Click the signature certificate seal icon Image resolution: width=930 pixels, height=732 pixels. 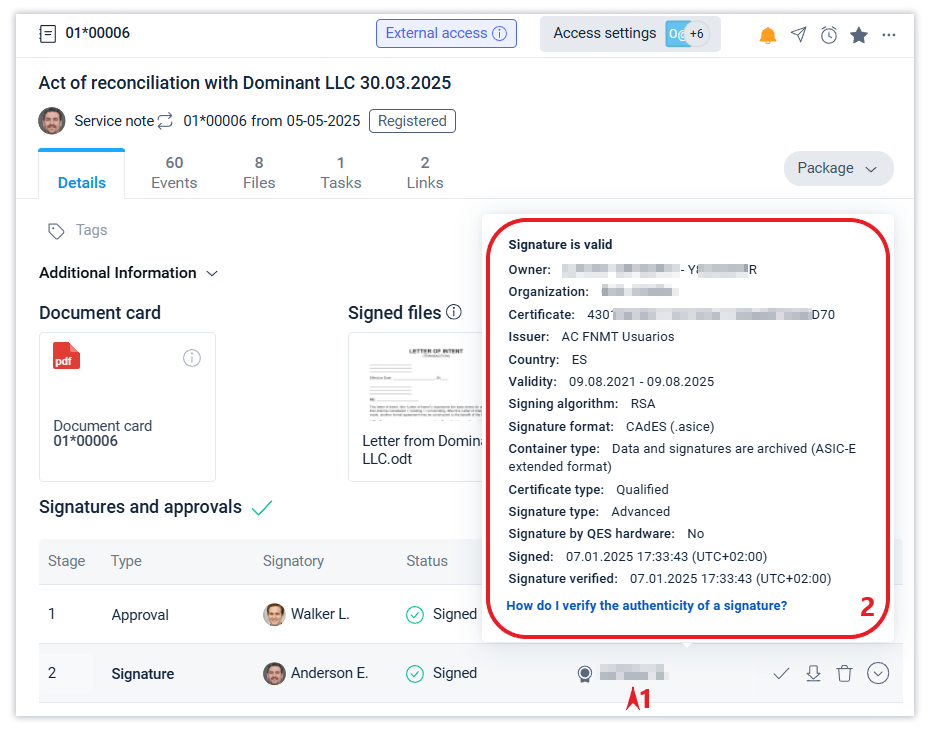pos(584,674)
